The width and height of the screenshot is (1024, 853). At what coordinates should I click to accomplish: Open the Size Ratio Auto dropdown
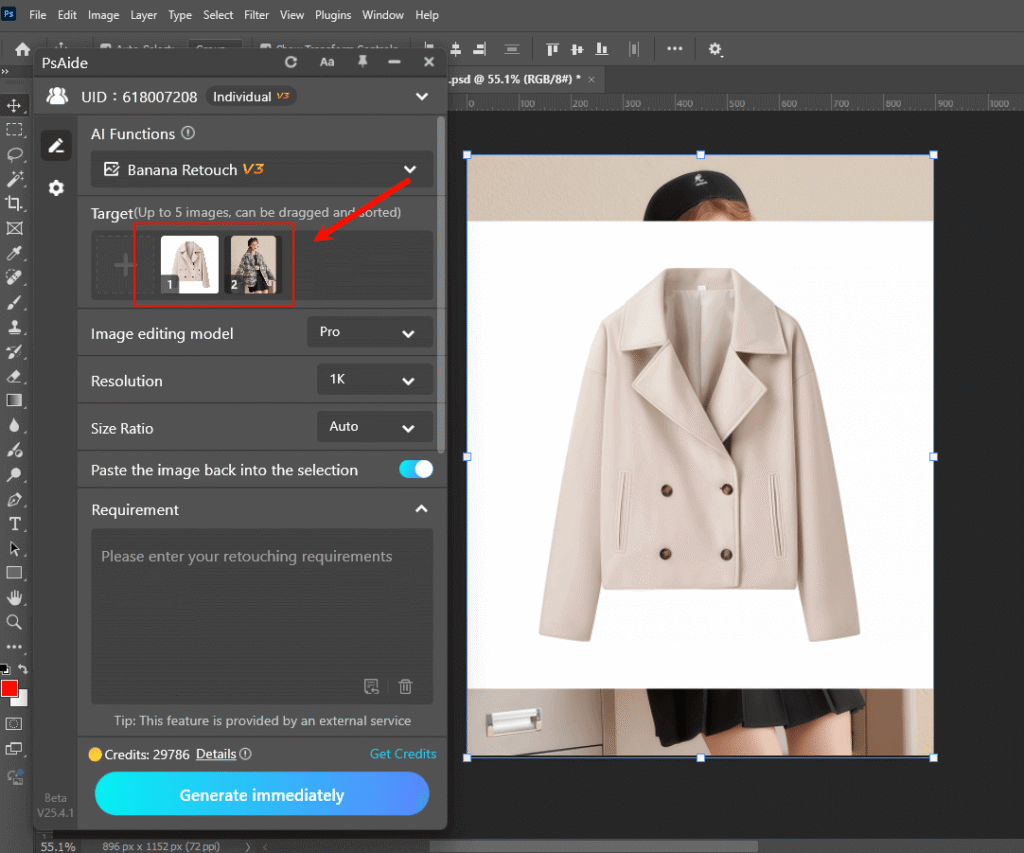click(374, 427)
